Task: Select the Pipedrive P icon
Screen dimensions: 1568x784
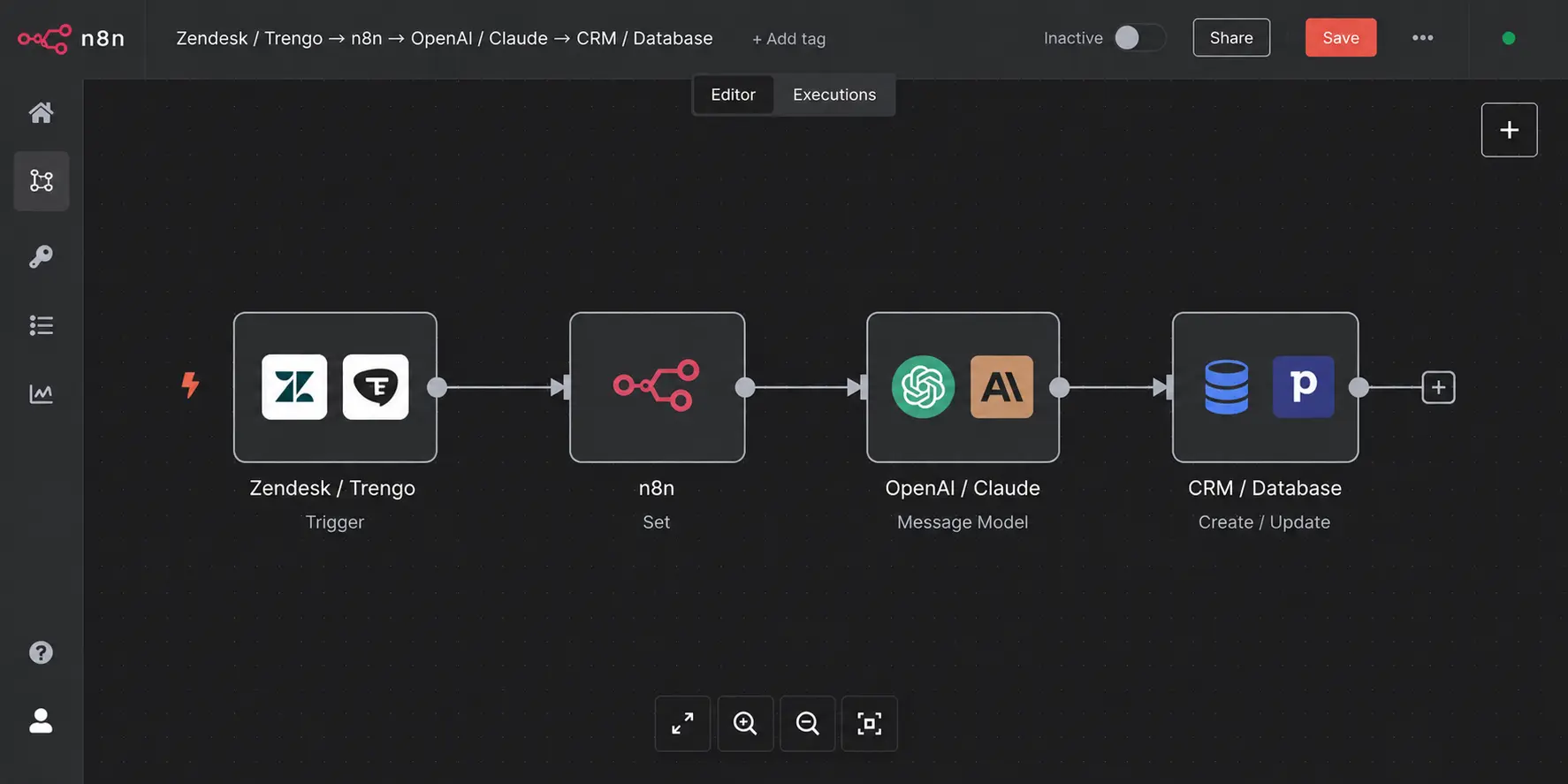Action: 1304,387
